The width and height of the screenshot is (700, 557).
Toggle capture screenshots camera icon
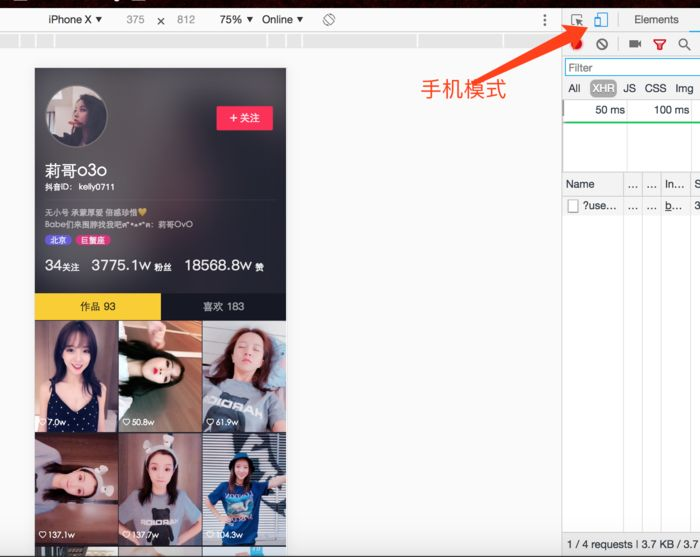(x=635, y=44)
